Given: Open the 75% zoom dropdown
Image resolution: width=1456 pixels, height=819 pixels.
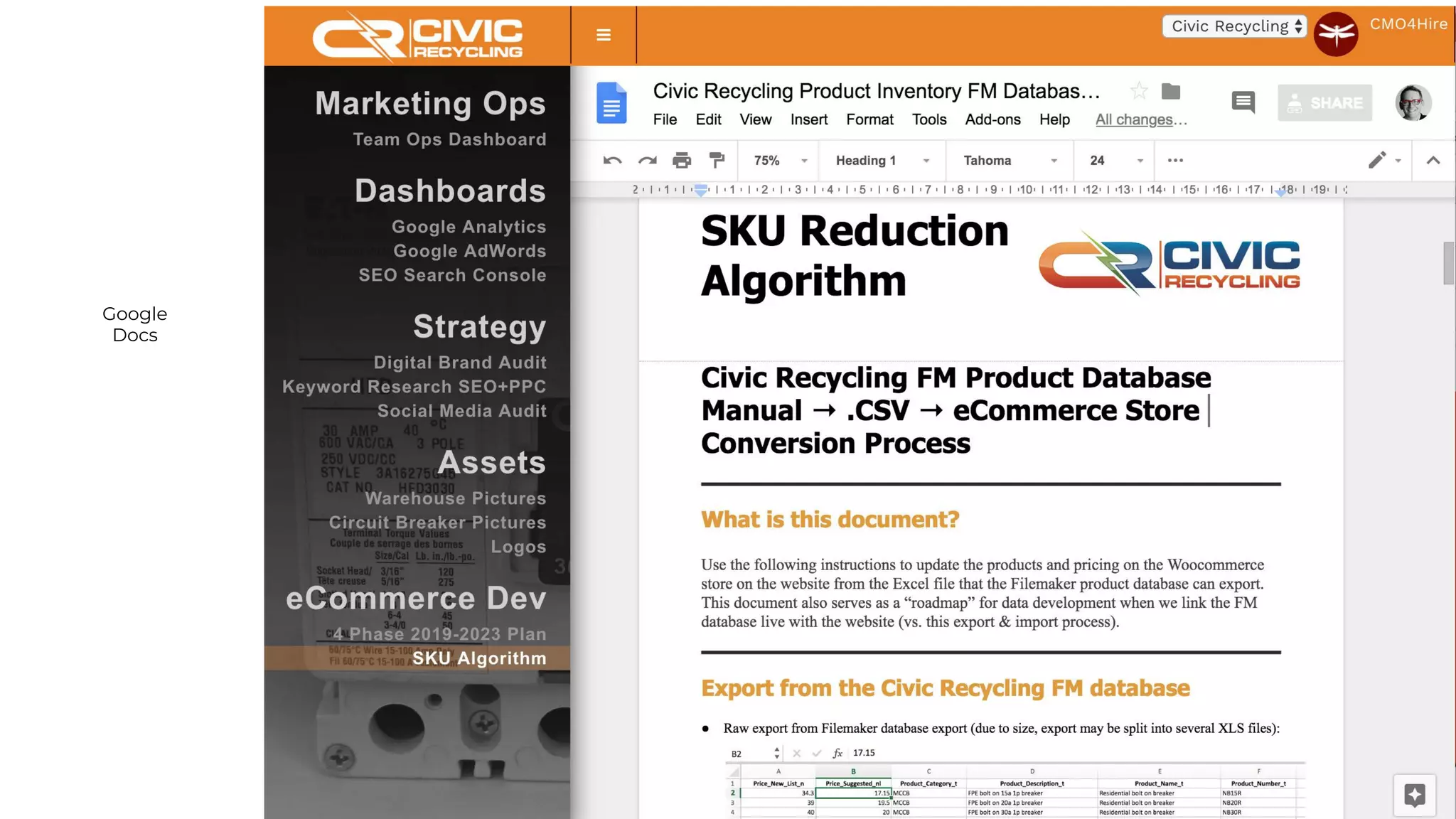Looking at the screenshot, I should 780,161.
